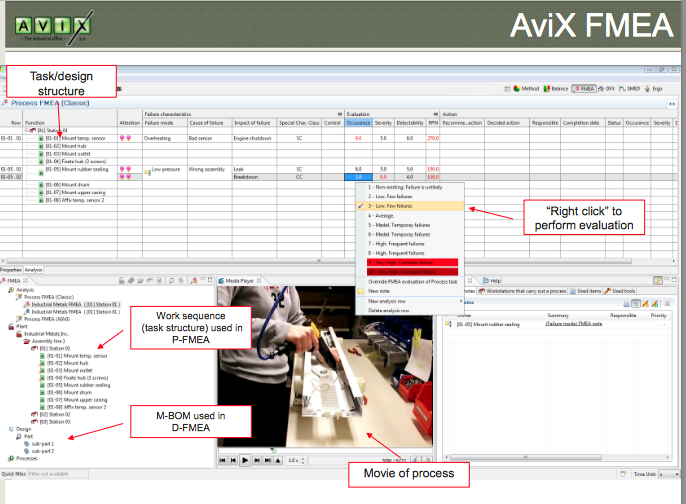Select the 270.0 RPN value cell

coord(433,138)
